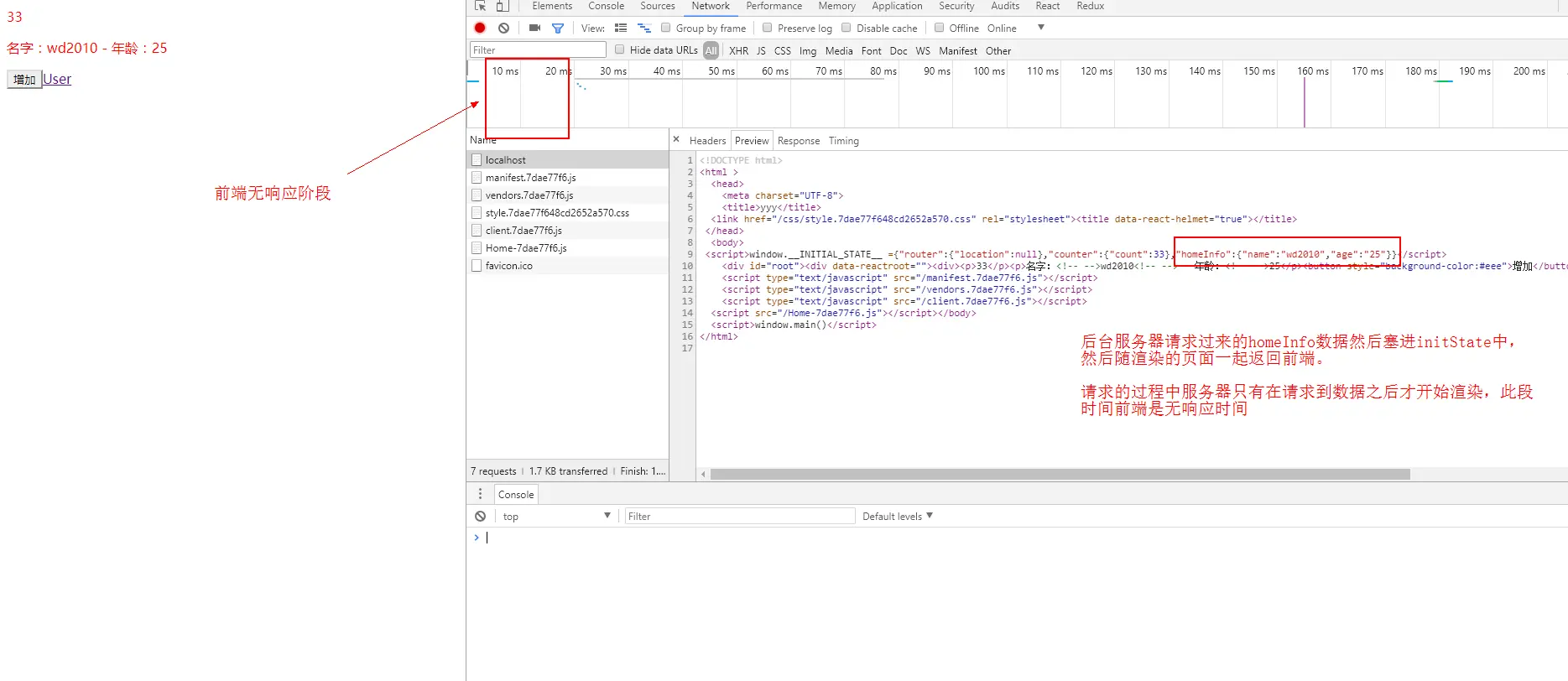Switch to large request rows view
This screenshot has width=1568, height=681.
point(621,28)
